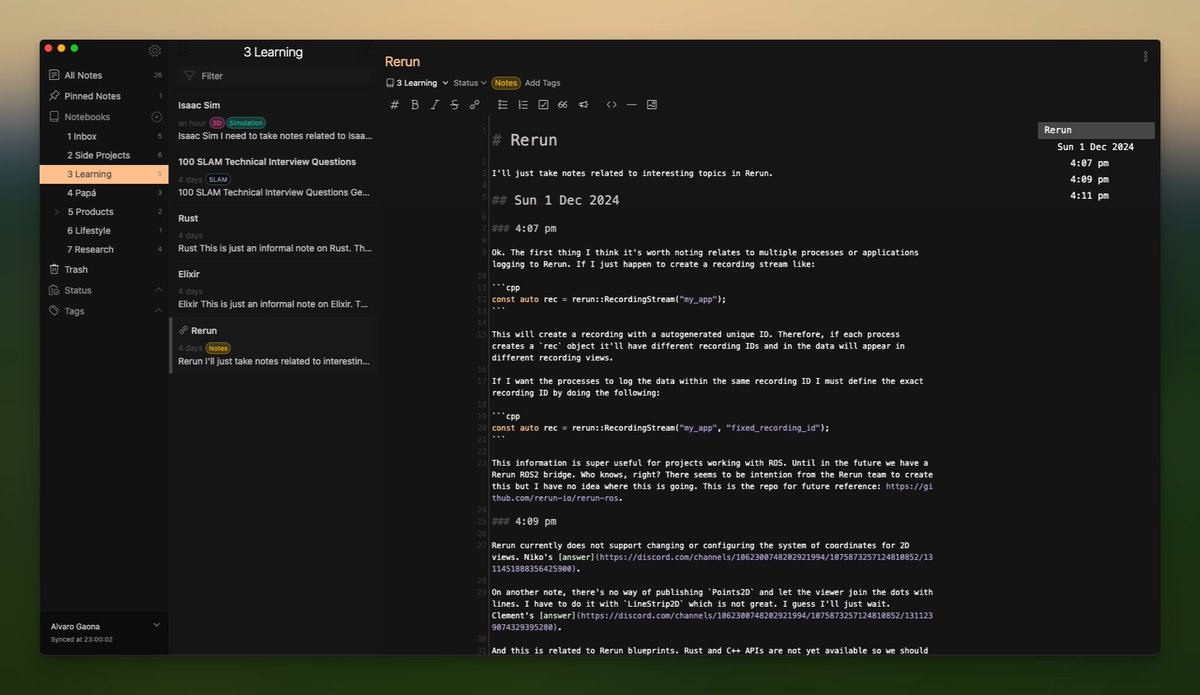This screenshot has height=695, width=1200.
Task: Open preferences with the gear icon
Action: point(154,51)
